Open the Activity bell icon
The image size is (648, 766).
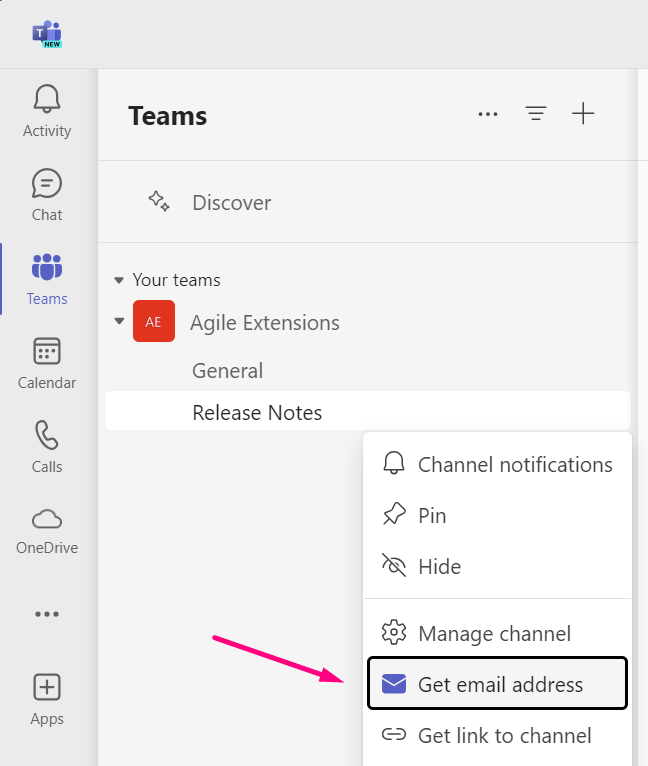click(47, 99)
